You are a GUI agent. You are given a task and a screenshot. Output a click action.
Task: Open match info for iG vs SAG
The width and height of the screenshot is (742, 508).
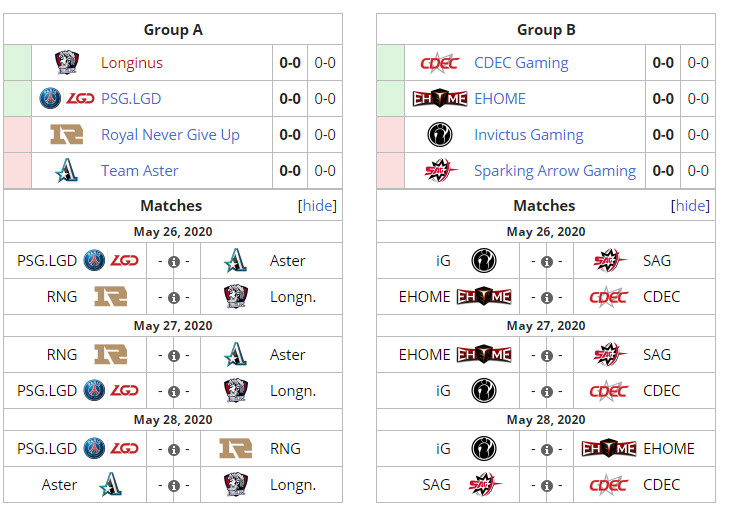click(546, 261)
